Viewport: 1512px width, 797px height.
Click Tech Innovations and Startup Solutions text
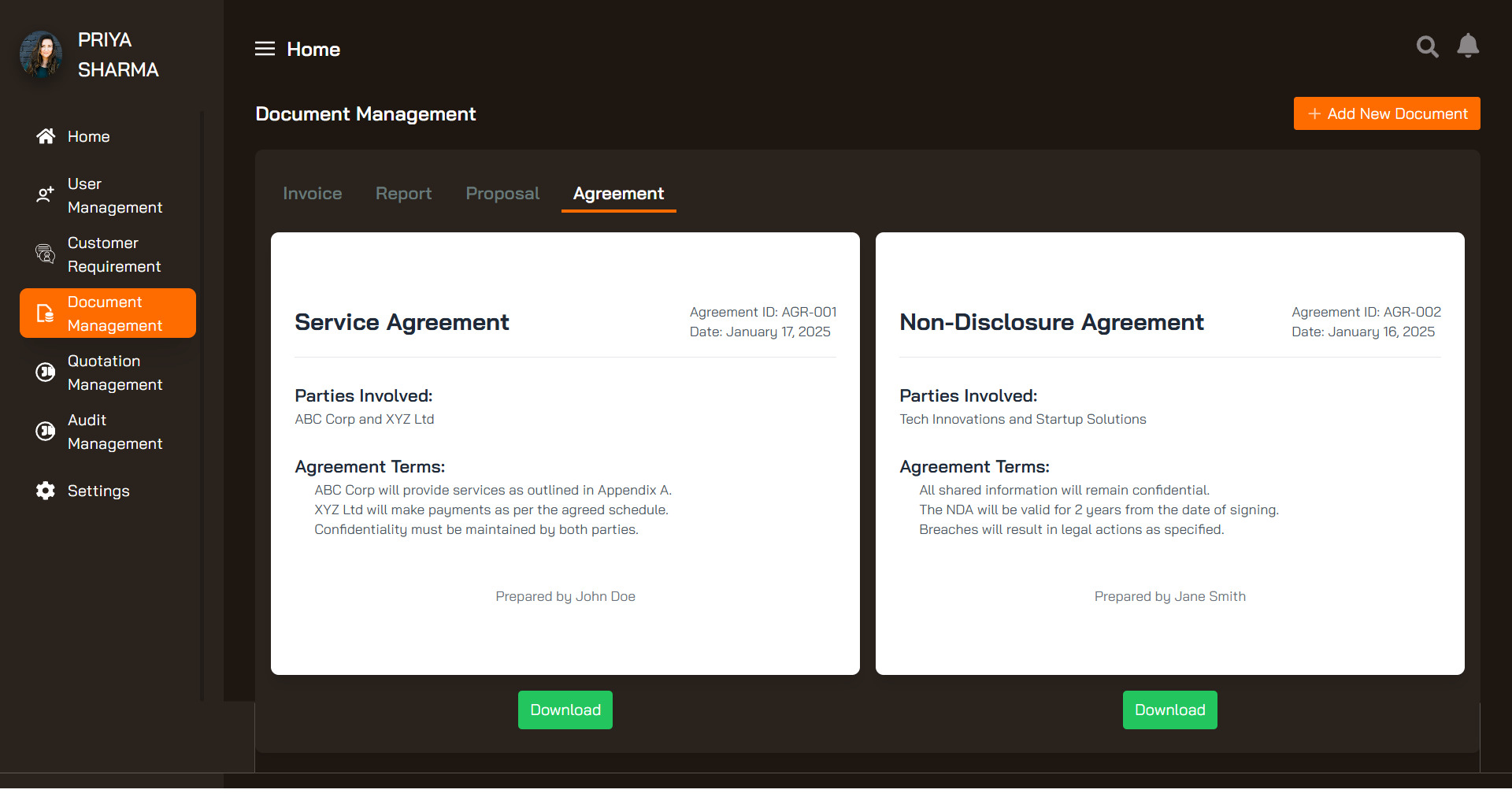tap(1023, 419)
